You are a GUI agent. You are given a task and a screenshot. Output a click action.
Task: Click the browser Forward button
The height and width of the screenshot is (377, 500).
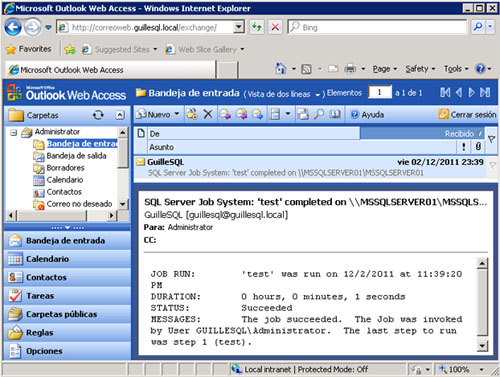coord(33,27)
